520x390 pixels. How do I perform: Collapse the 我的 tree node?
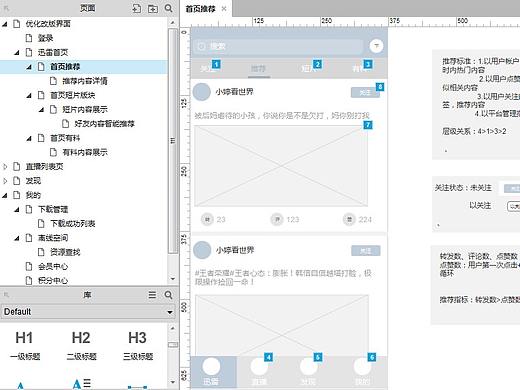point(5,195)
